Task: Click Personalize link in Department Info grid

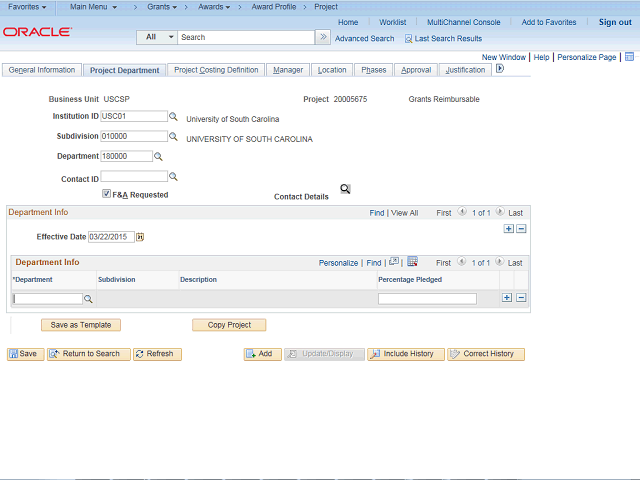Action: click(x=338, y=263)
